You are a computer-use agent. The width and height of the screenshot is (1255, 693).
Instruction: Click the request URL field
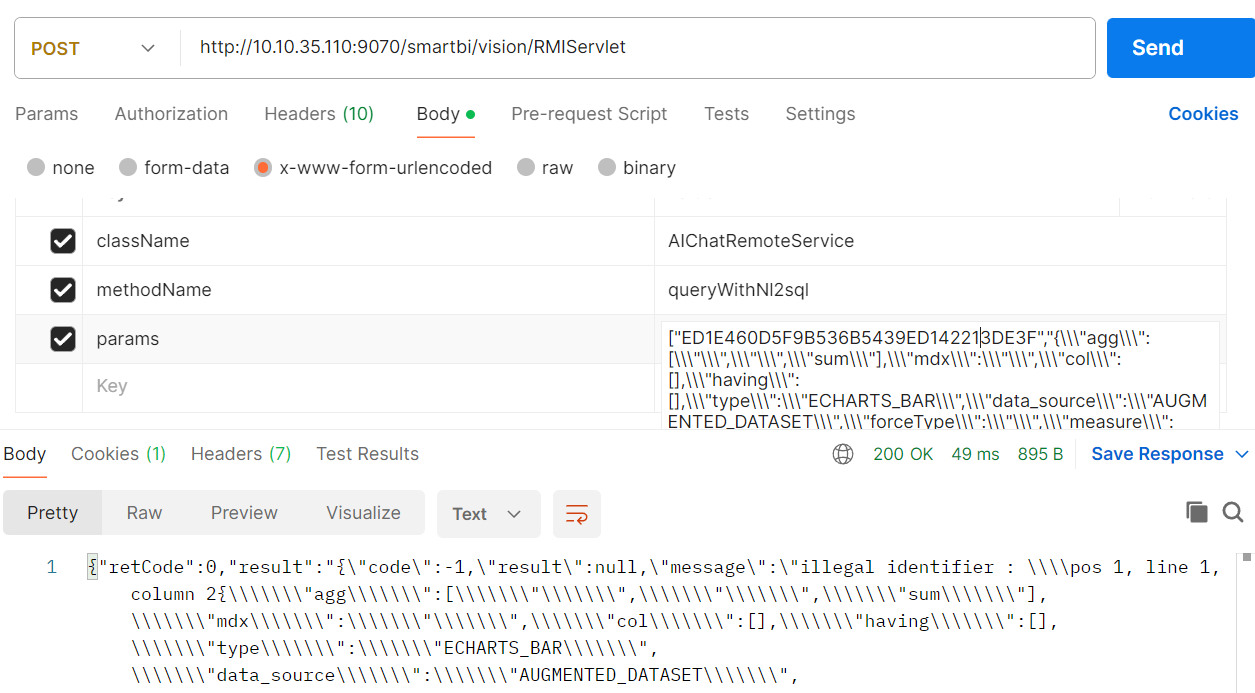[x=638, y=47]
